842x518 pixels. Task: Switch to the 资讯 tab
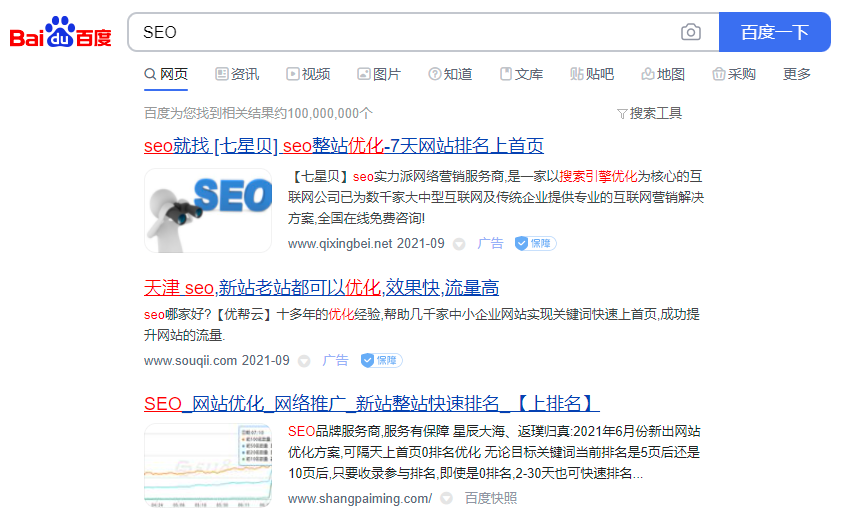[237, 74]
